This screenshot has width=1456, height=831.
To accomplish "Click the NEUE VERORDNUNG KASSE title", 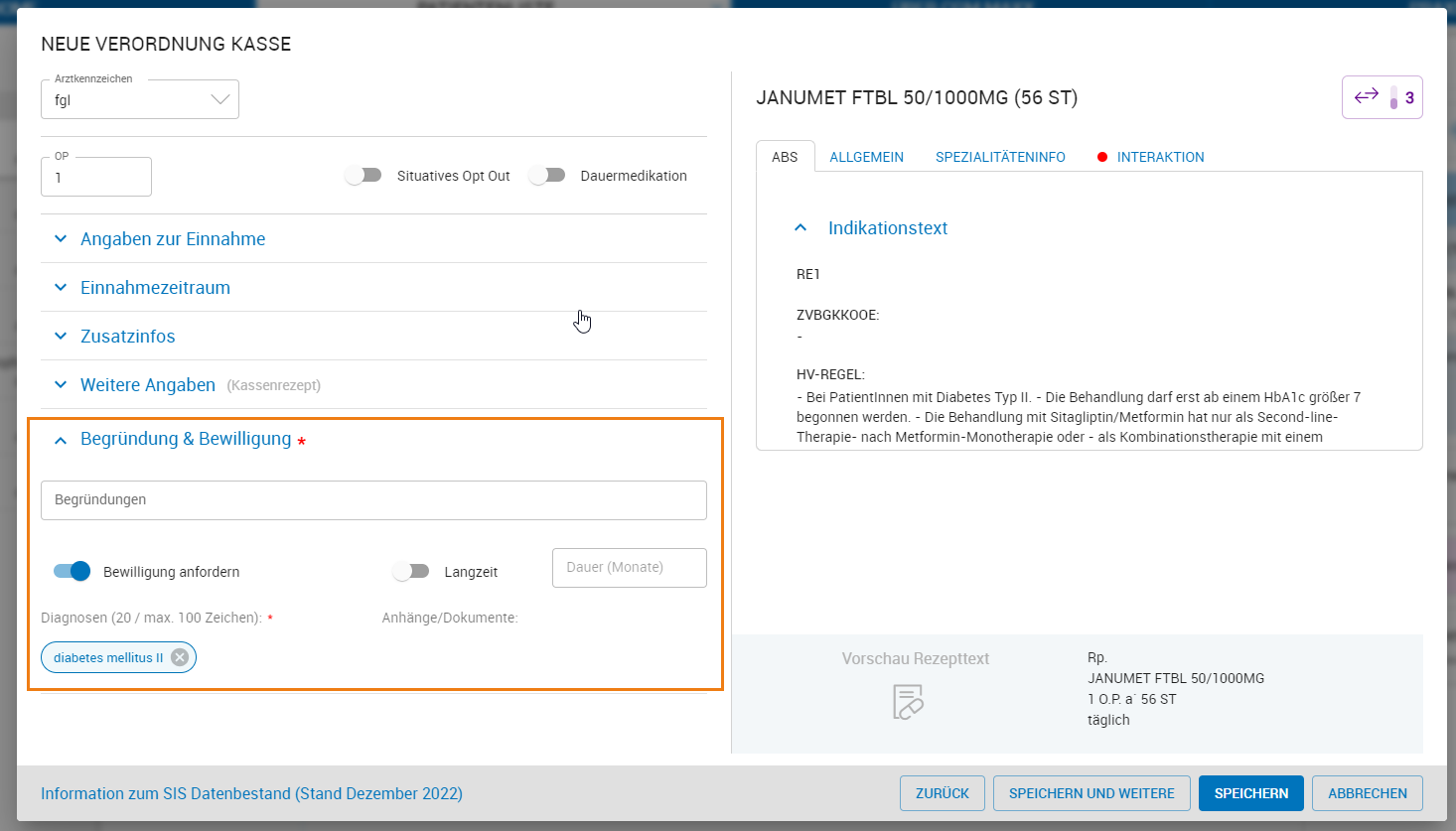I will click(x=166, y=44).
